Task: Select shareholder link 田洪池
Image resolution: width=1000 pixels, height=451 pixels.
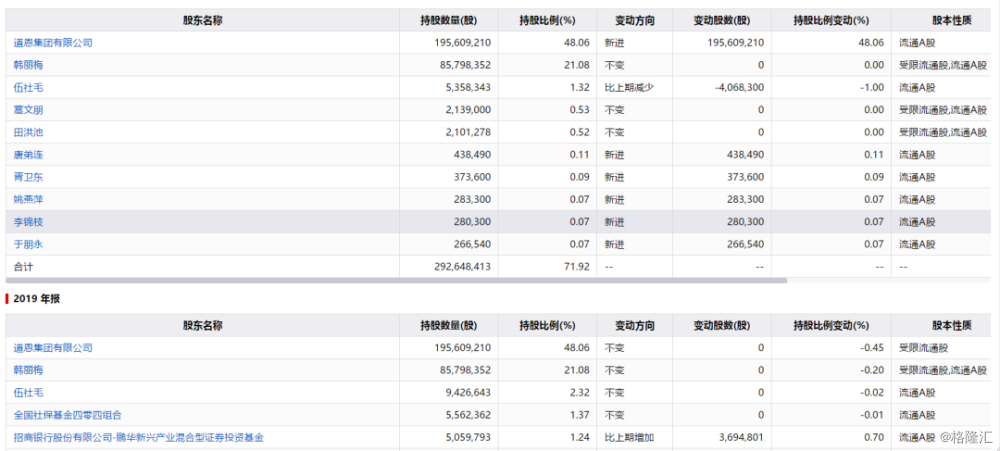Action: (x=27, y=132)
